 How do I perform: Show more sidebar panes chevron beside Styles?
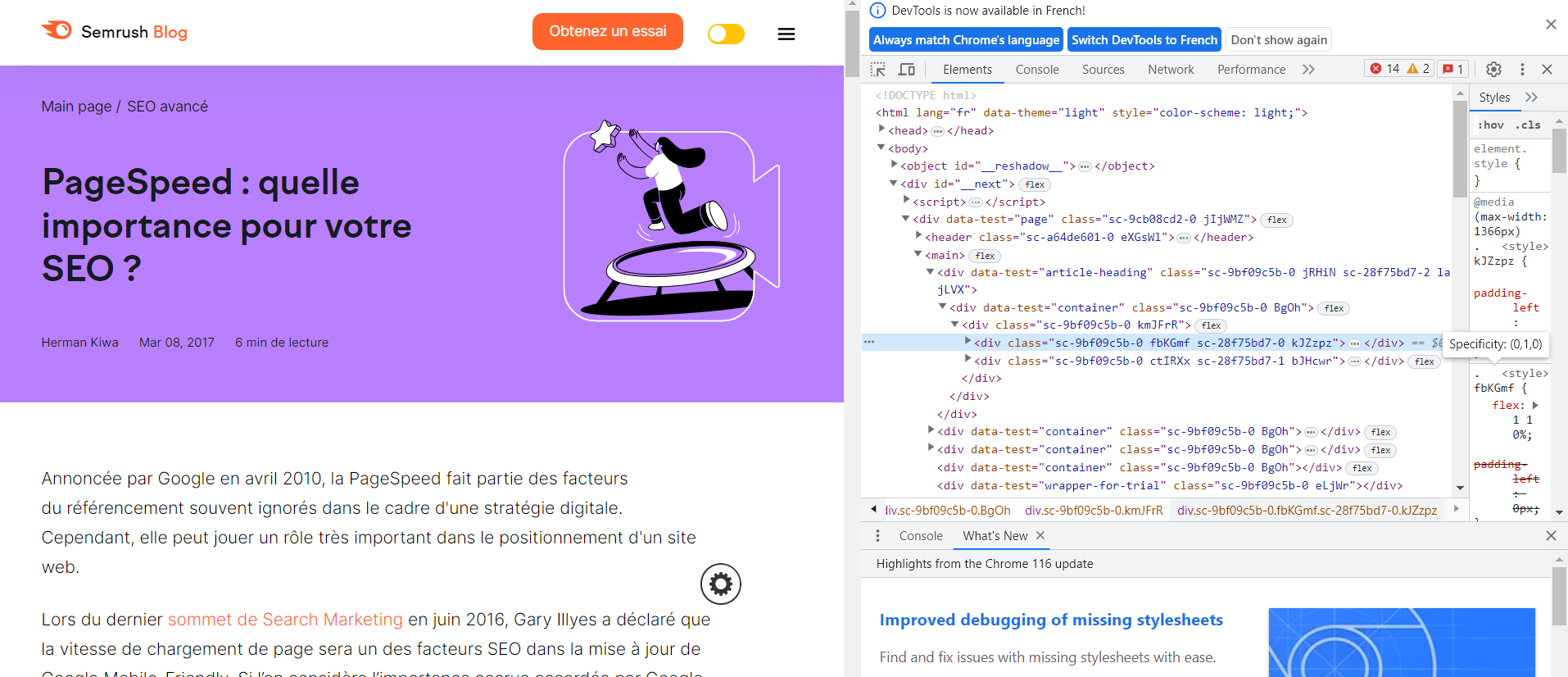coord(1531,98)
